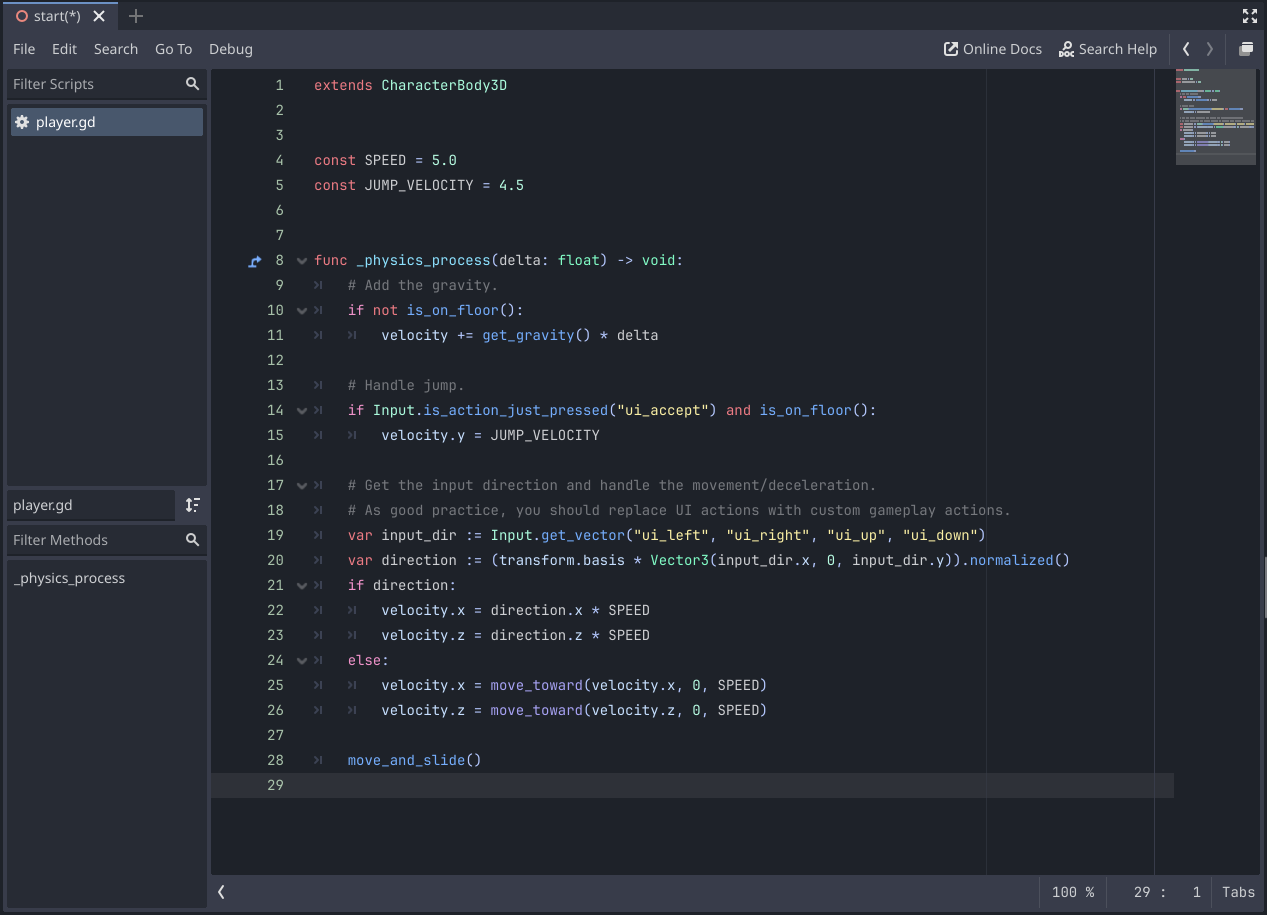
Task: Select the start(*) script tab
Action: (x=58, y=16)
